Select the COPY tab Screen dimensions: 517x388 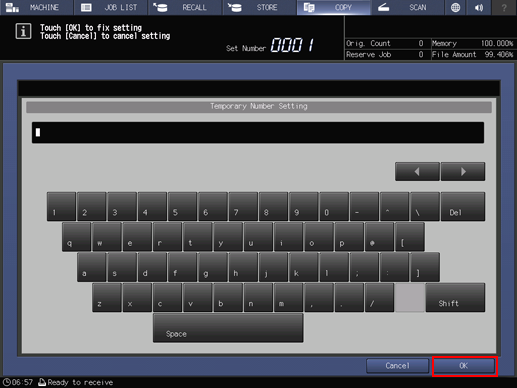(334, 7)
